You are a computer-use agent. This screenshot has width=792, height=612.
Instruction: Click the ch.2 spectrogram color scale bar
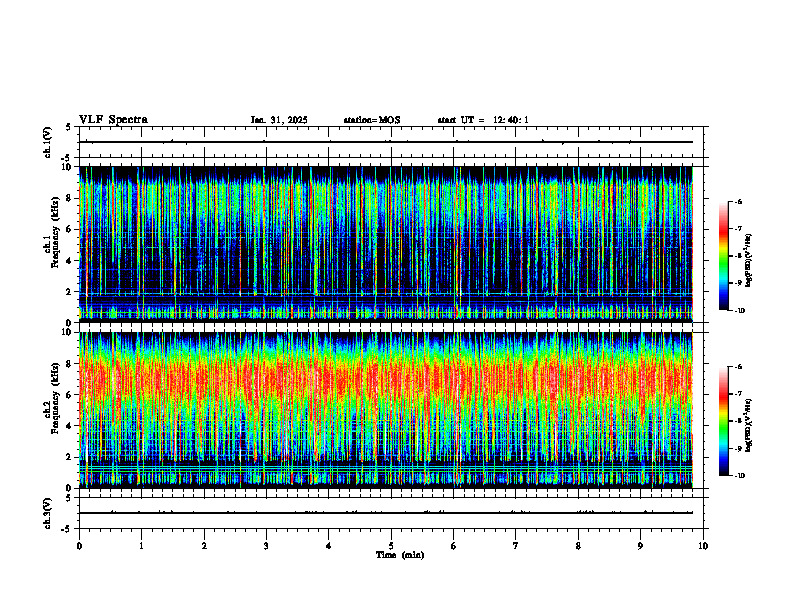[724, 421]
